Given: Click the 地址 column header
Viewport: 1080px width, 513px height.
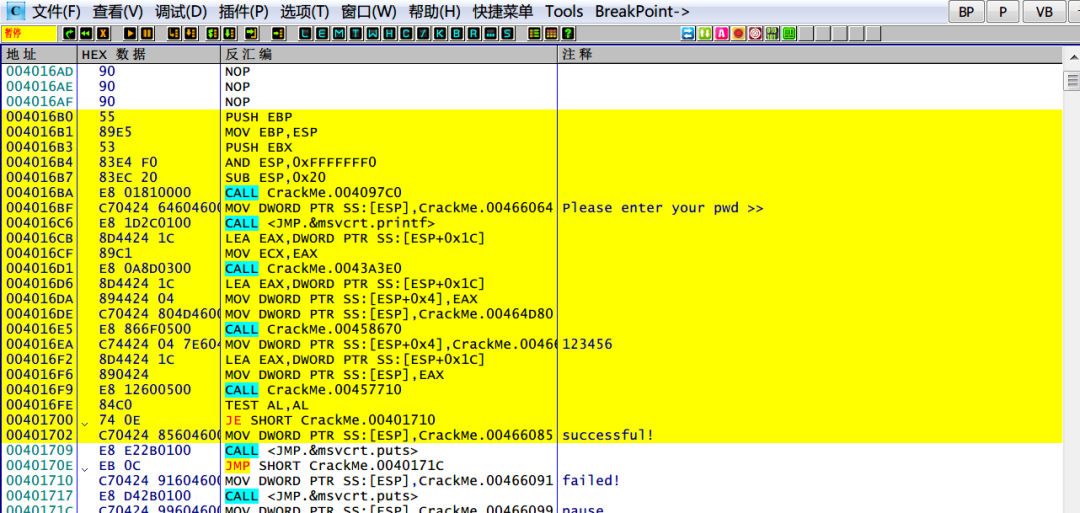Looking at the screenshot, I should point(39,54).
